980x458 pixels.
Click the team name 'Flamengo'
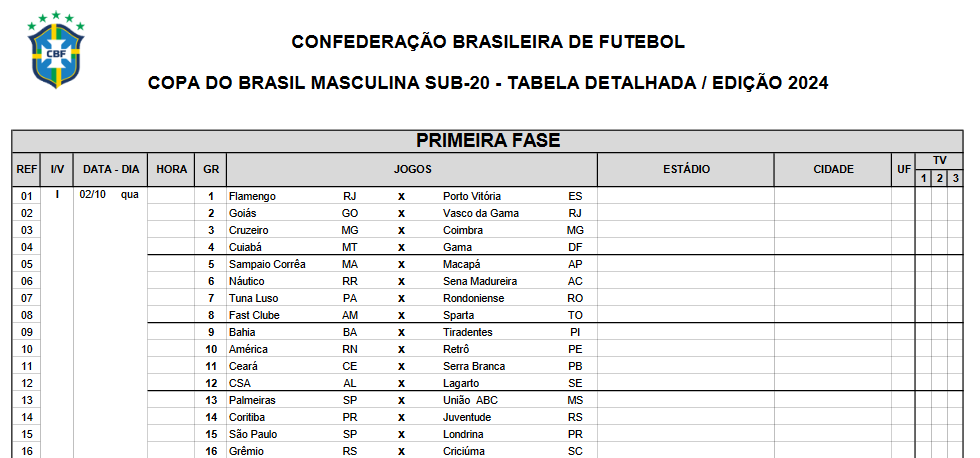(x=252, y=196)
